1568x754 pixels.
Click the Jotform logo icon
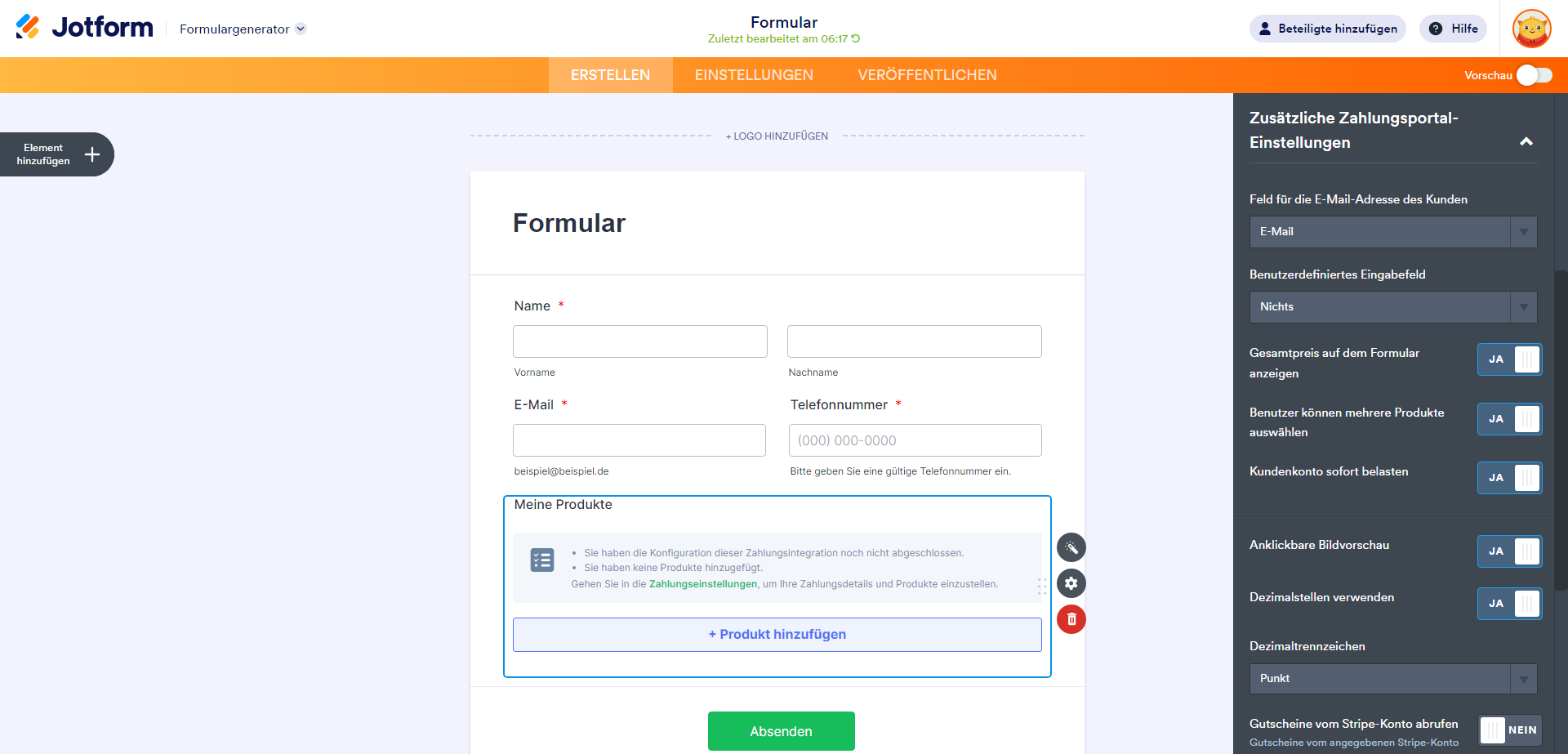(28, 27)
